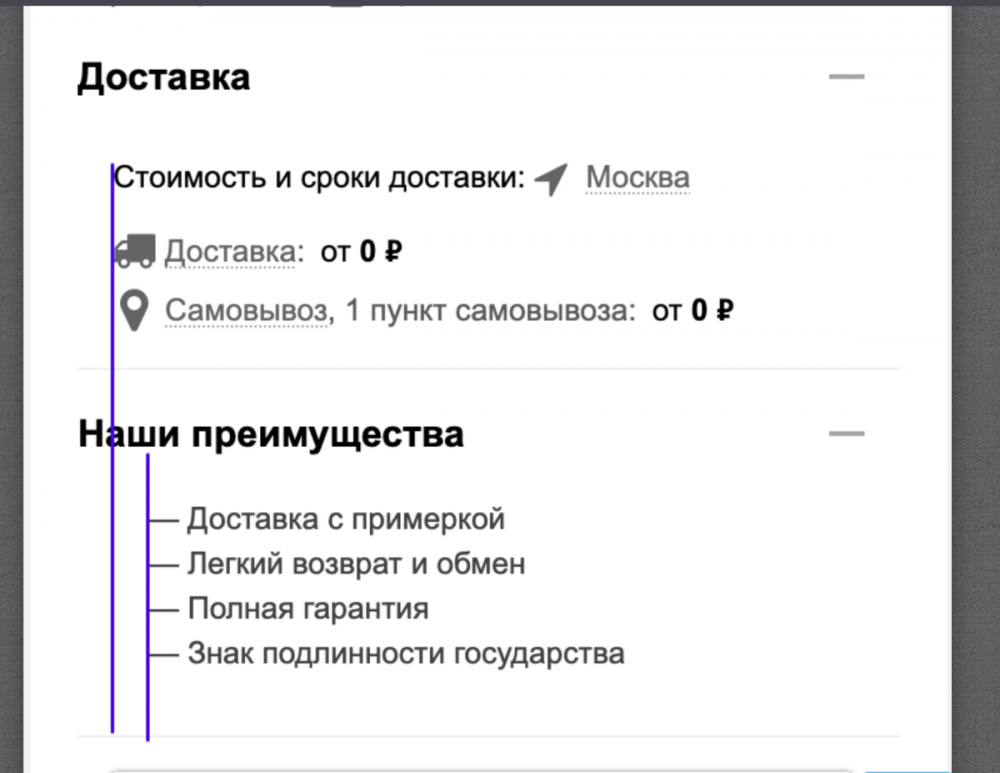Open the Доставка delivery terms link
Image resolution: width=1000 pixels, height=773 pixels.
(x=230, y=251)
